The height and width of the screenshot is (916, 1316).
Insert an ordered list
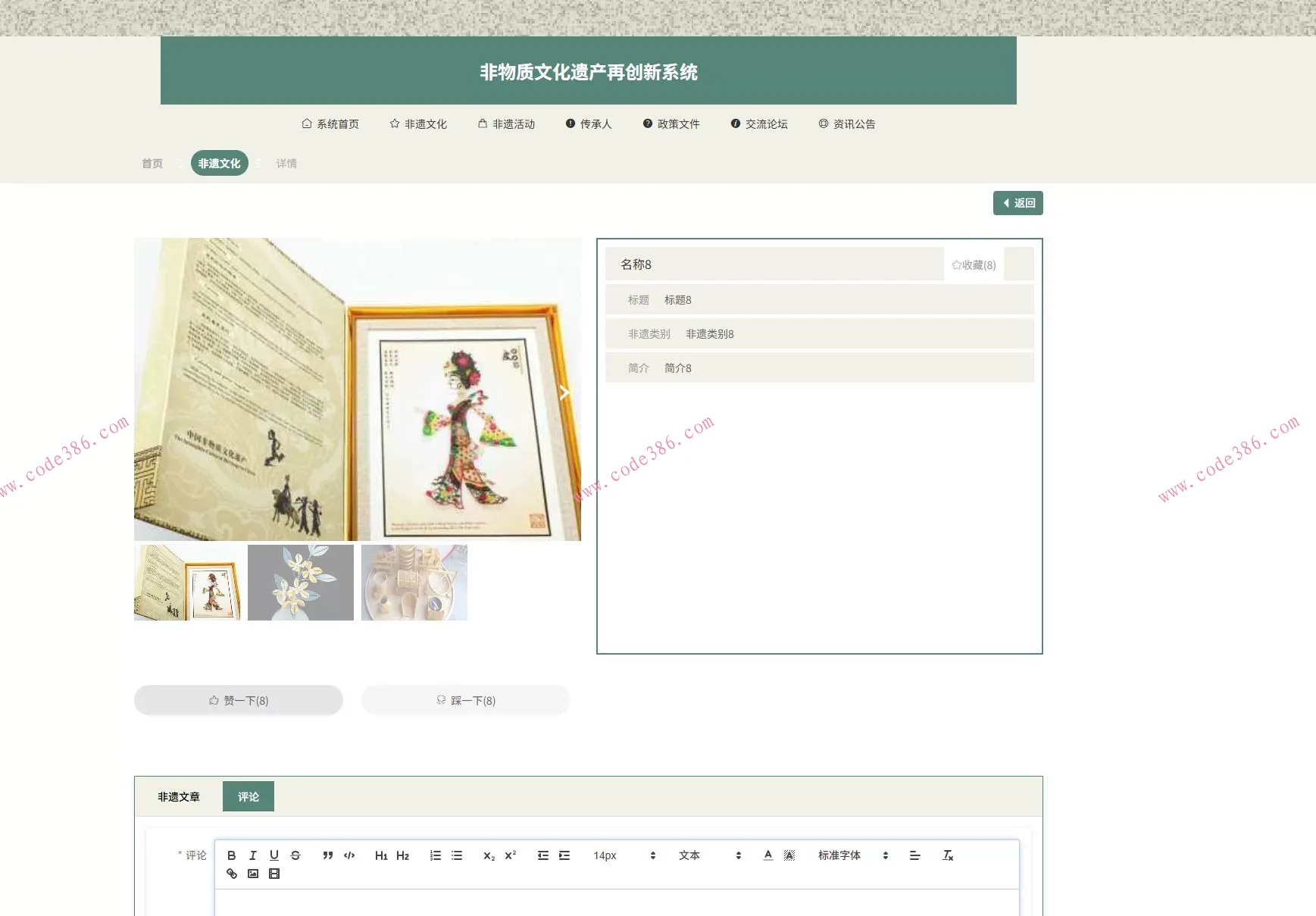[x=435, y=855]
